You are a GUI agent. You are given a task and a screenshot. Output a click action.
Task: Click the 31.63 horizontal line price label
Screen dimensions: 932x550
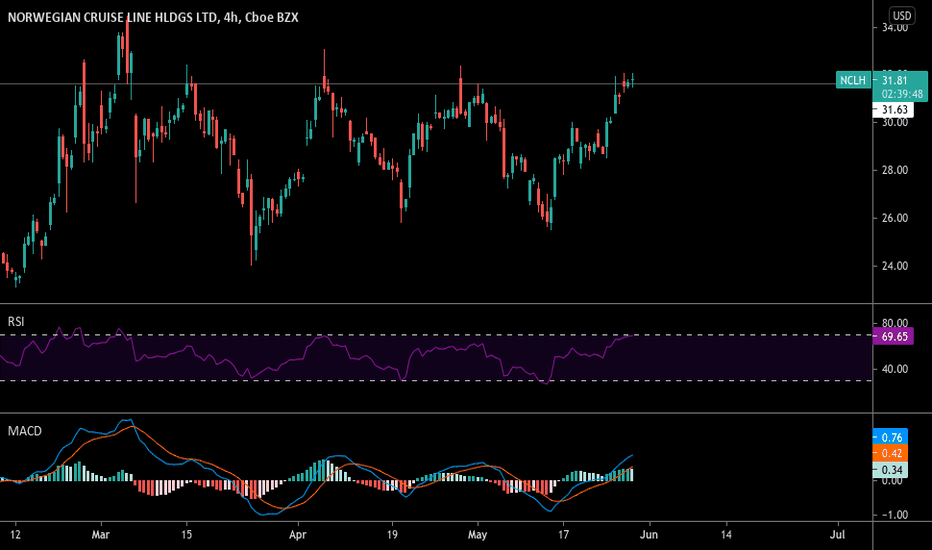895,109
